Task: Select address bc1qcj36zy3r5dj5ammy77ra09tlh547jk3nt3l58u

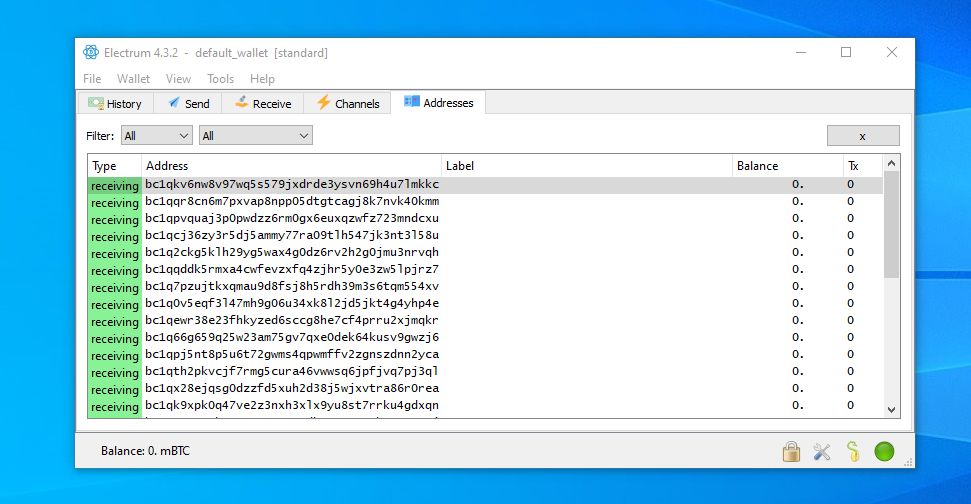Action: pyautogui.click(x=292, y=236)
